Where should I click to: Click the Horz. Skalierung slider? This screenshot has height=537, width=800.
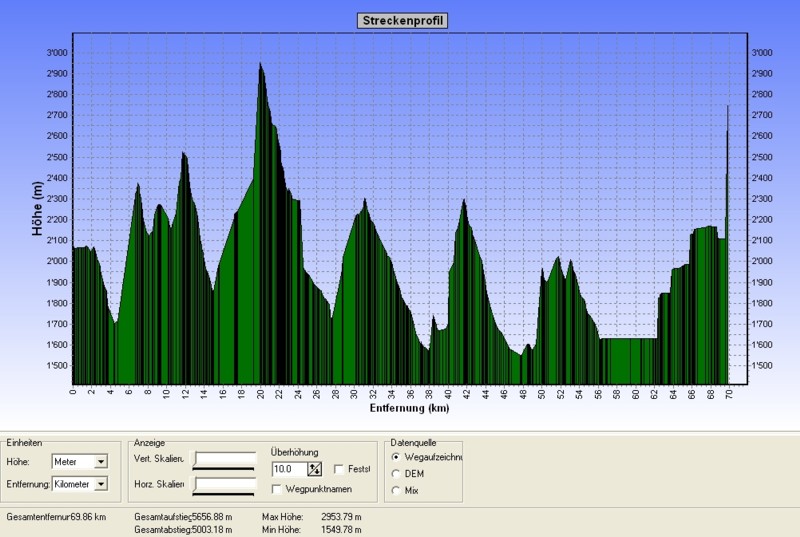(224, 485)
